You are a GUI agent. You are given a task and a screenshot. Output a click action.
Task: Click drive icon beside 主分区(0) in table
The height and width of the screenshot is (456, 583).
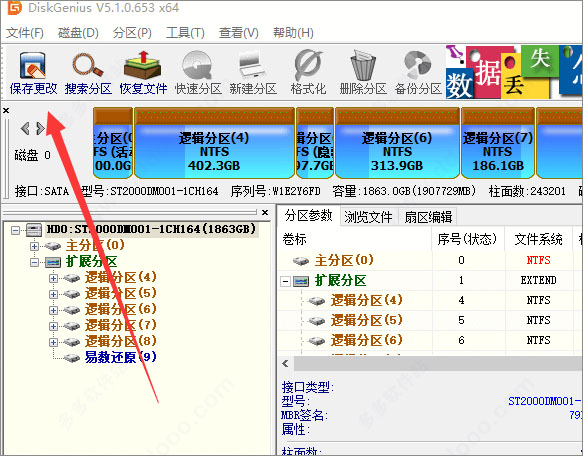(300, 261)
